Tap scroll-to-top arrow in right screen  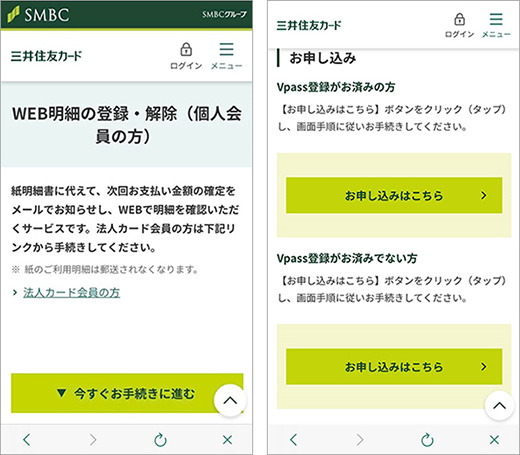pos(499,406)
